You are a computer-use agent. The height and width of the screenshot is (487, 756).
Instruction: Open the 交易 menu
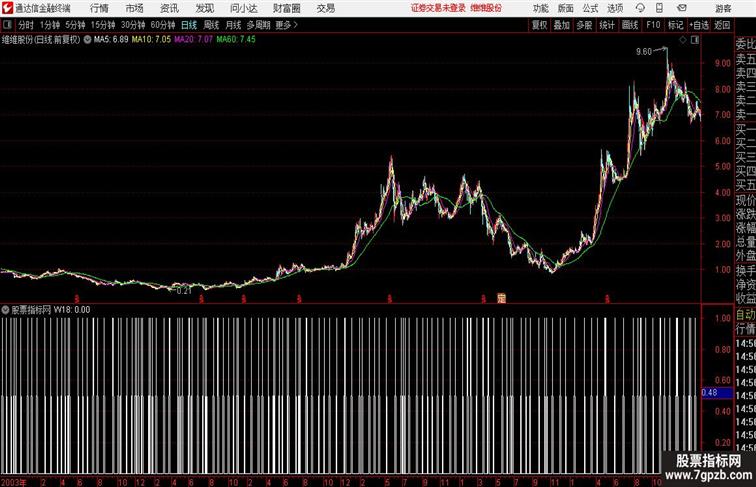(325, 8)
